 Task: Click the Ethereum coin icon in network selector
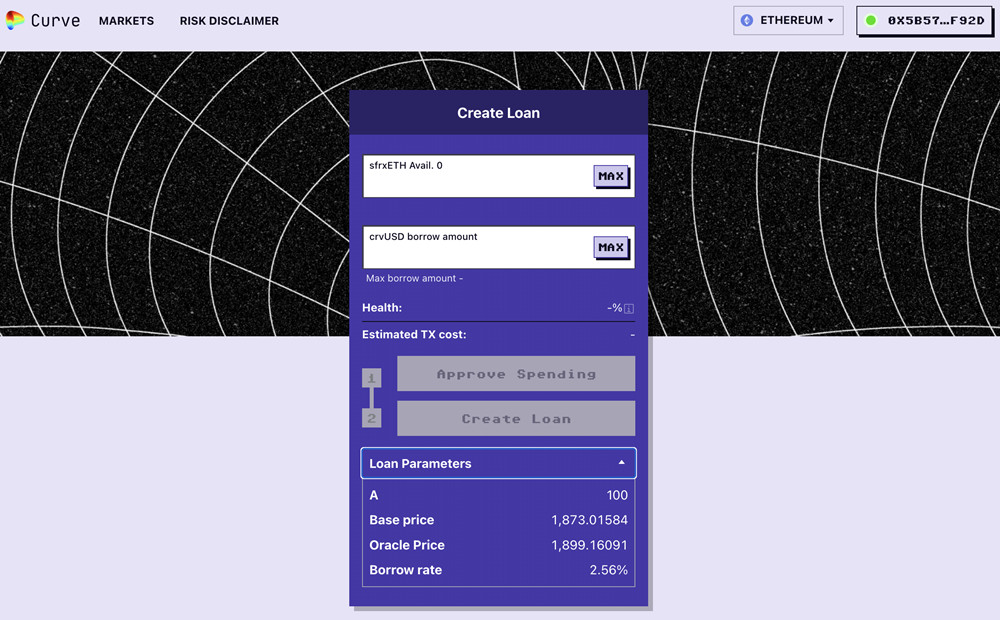[744, 20]
